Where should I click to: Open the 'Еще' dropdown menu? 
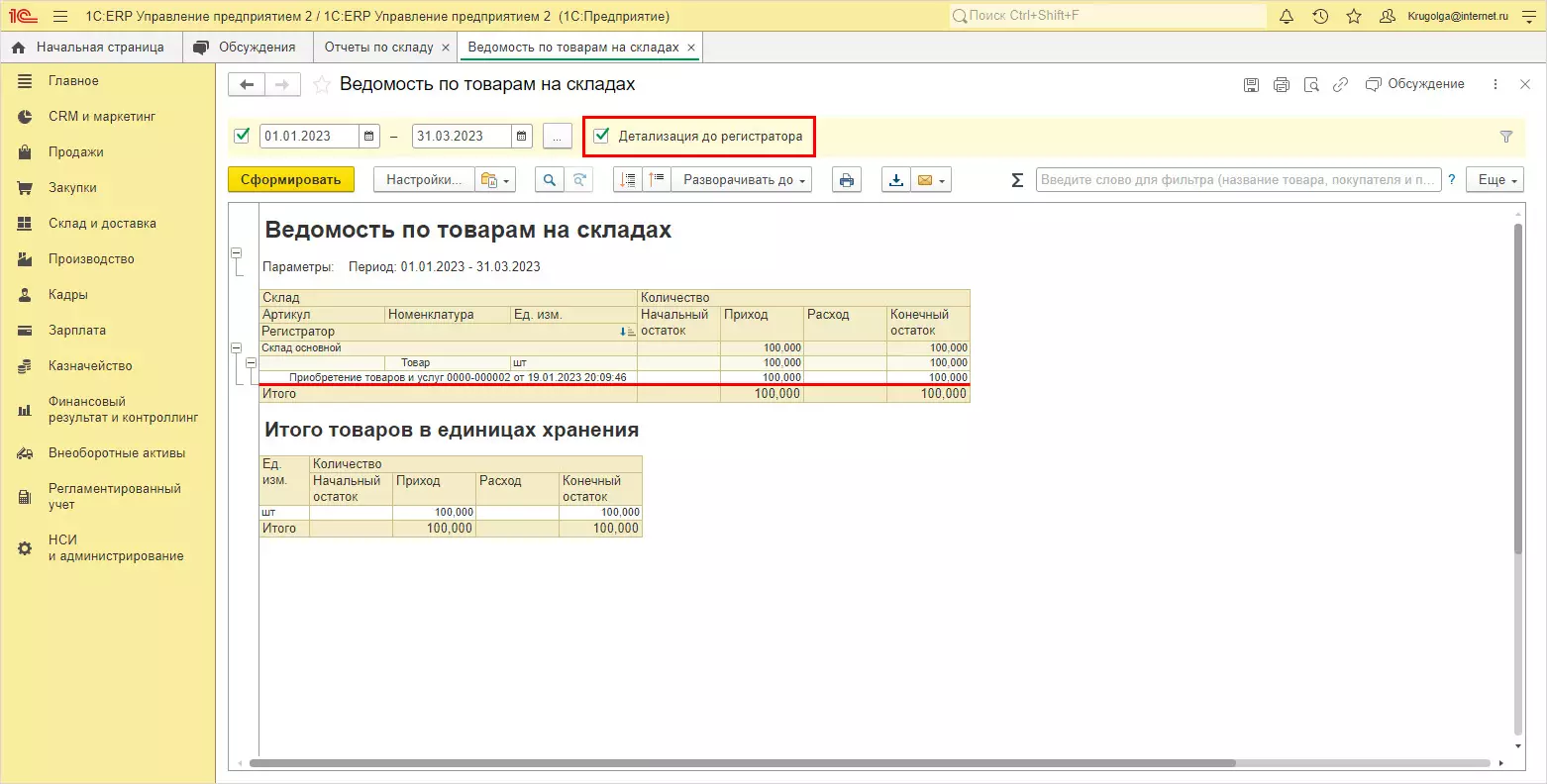coord(1495,180)
